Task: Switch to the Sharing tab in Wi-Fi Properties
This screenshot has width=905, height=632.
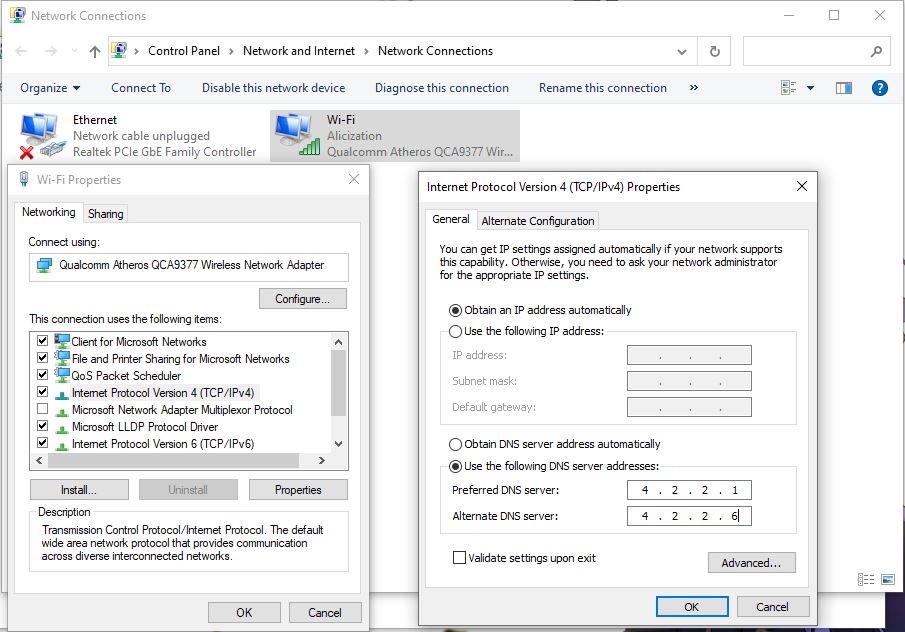Action: coord(106,214)
